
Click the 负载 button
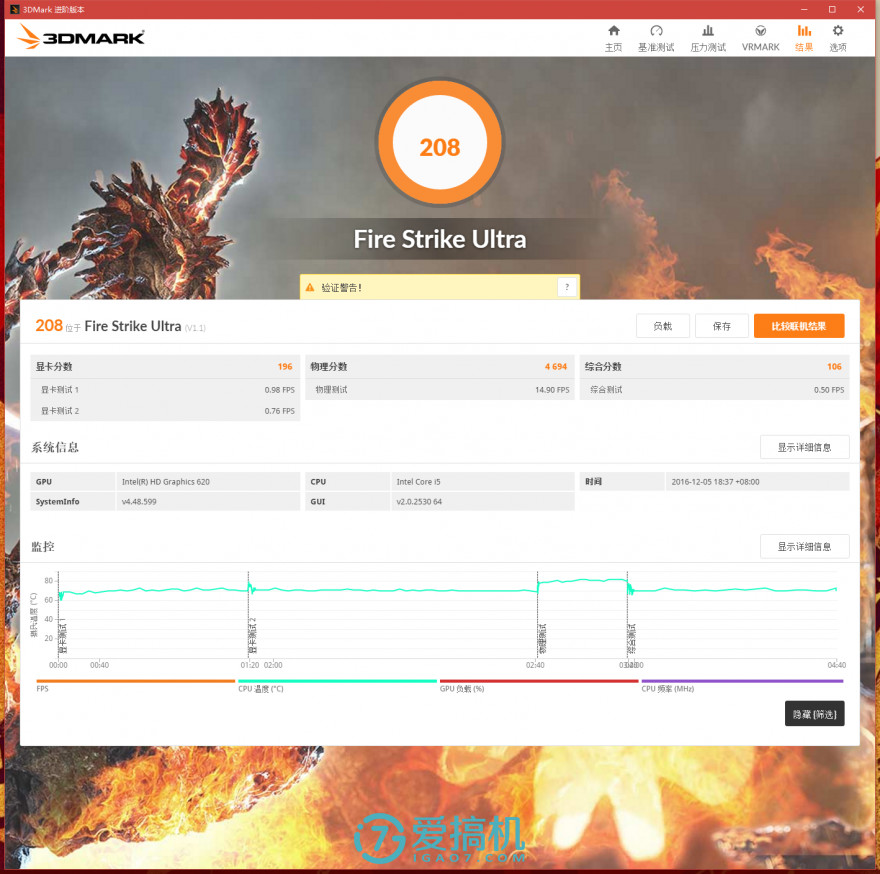pos(662,326)
